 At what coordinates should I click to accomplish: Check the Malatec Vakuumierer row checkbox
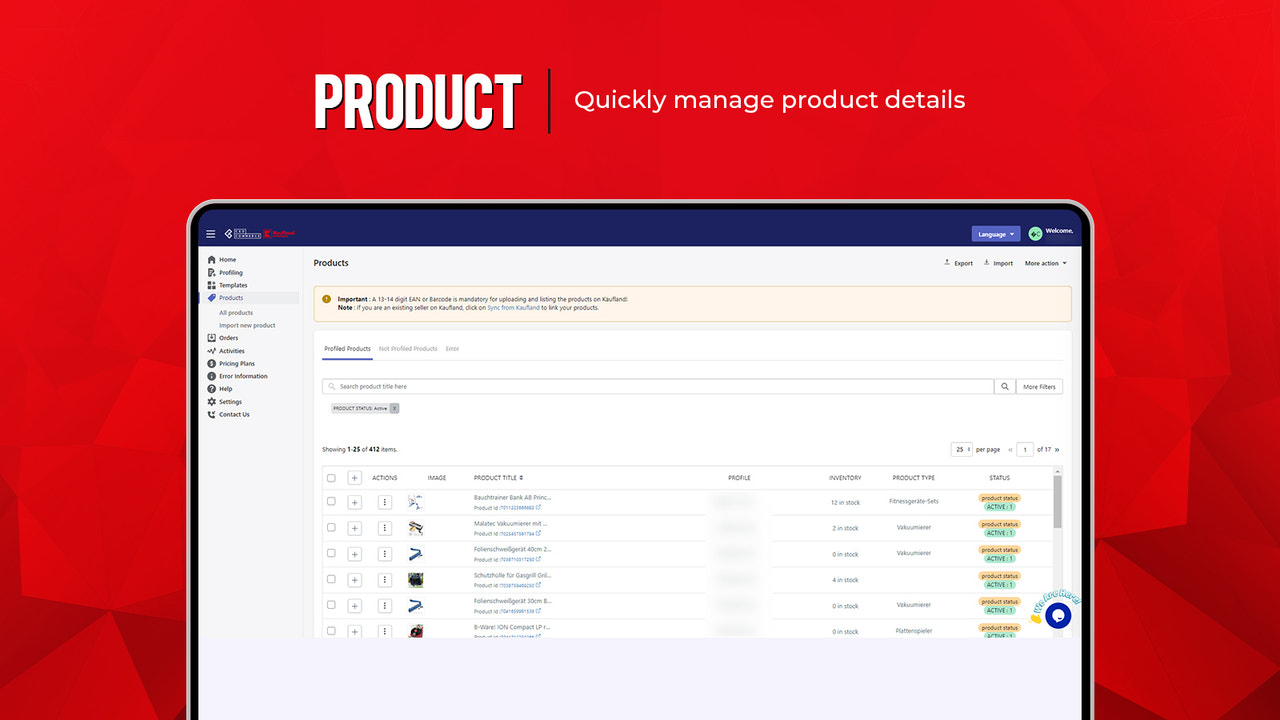331,527
